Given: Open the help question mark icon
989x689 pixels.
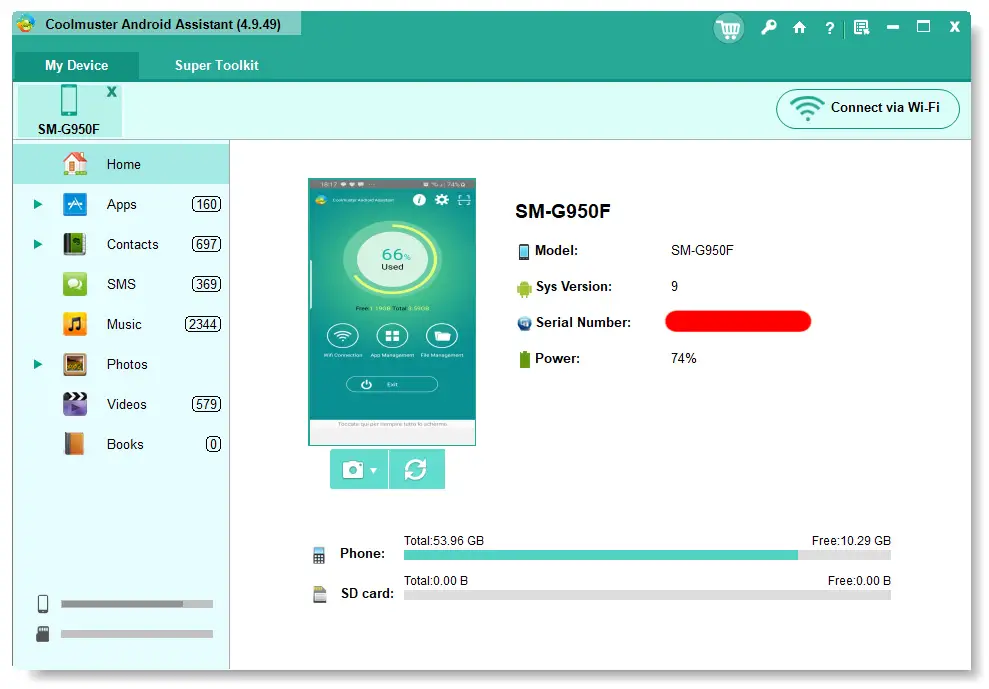Looking at the screenshot, I should tap(829, 28).
